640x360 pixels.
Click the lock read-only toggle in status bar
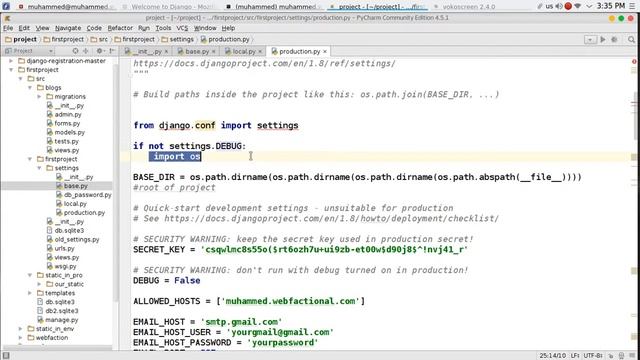611,356
